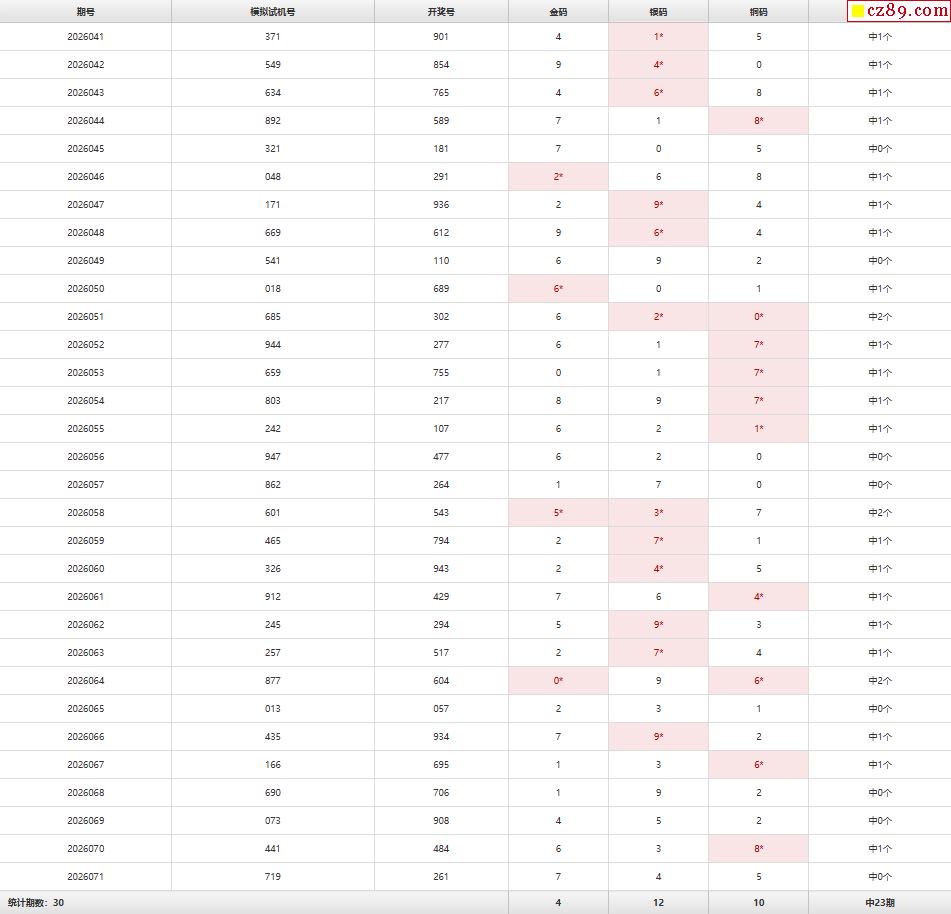This screenshot has width=951, height=914.
Task: Select highlighted 金码 cell 0* in row 2026064
Action: click(x=558, y=680)
